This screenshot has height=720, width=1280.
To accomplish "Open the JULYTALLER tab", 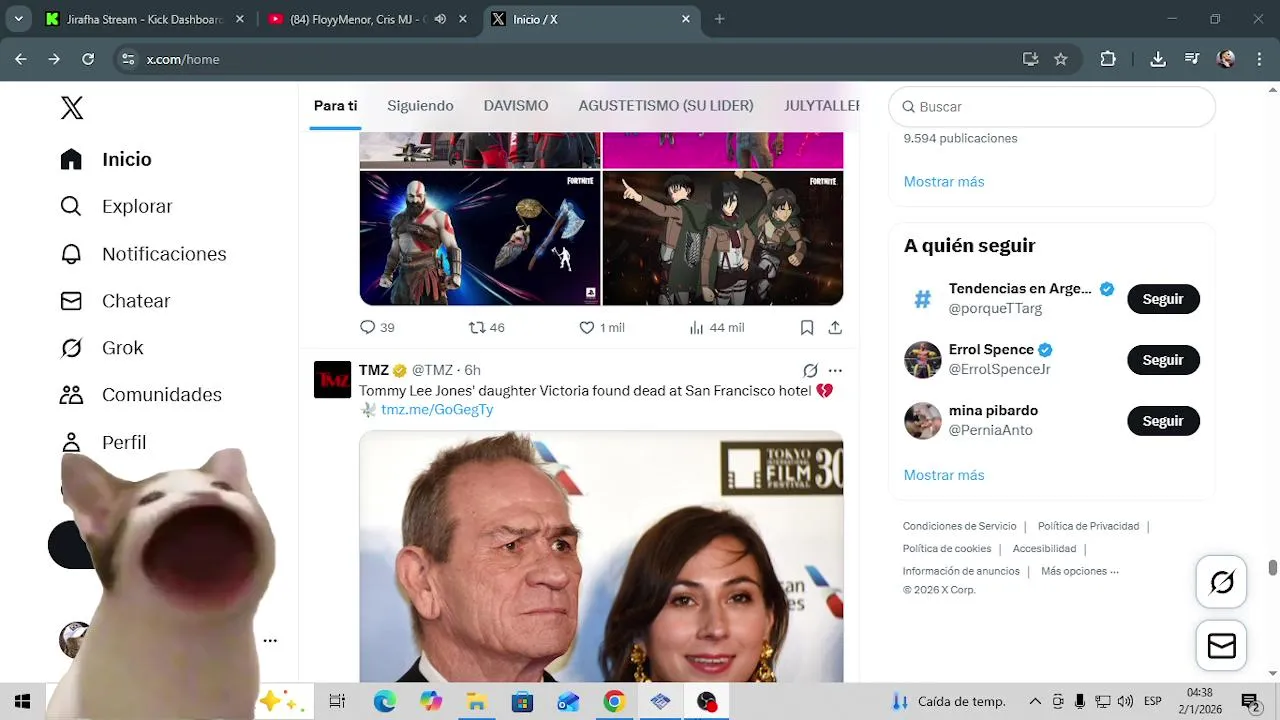I will [x=822, y=106].
